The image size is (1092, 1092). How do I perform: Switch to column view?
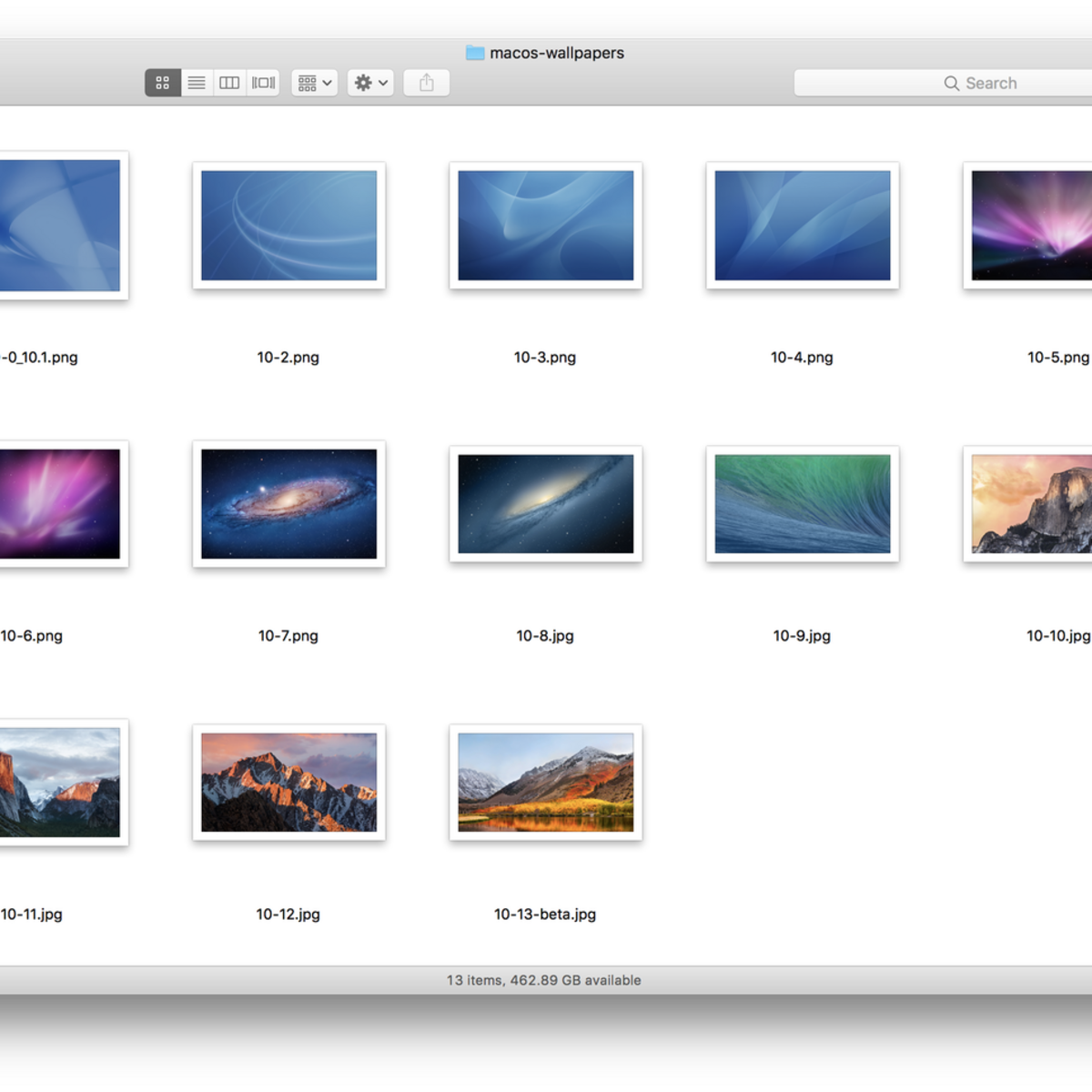tap(228, 83)
